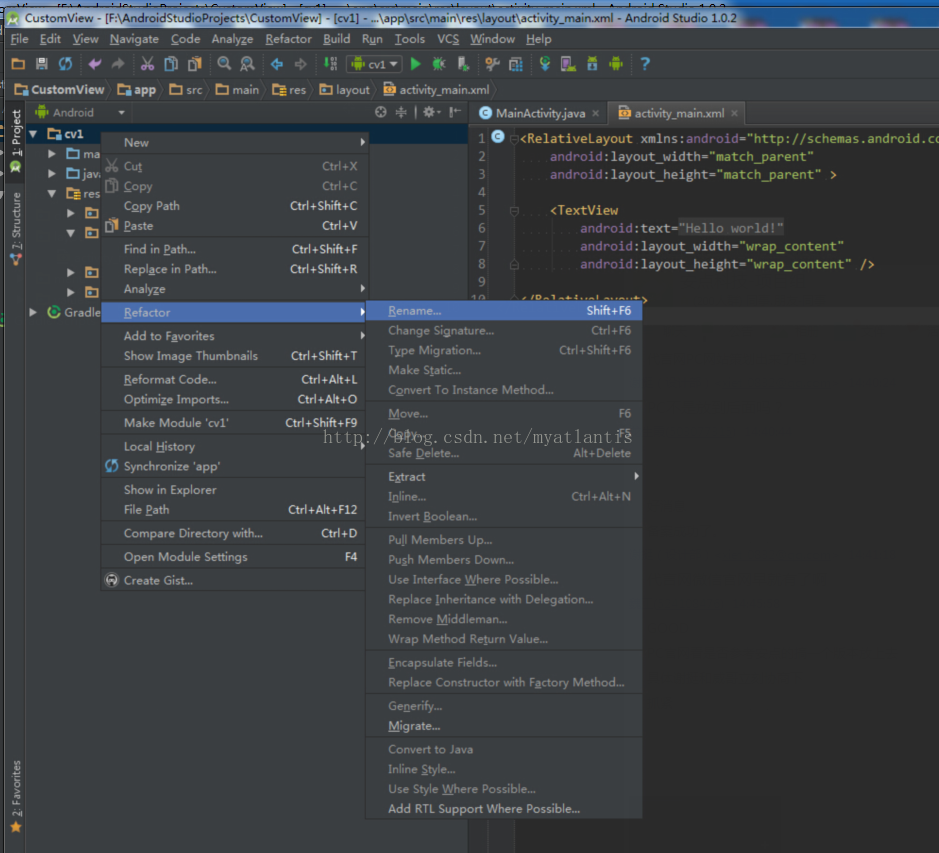Screen dimensions: 939x853
Task: Open project panel gear settings
Action: point(431,112)
